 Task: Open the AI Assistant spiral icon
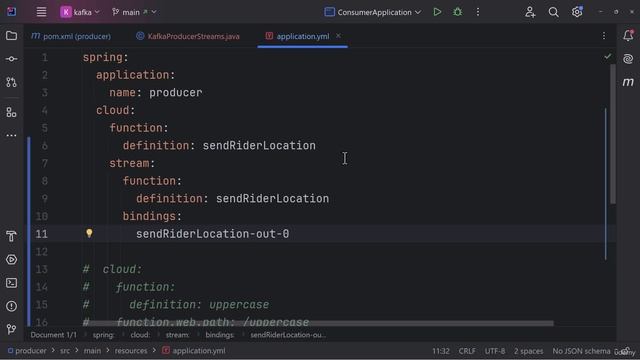click(628, 59)
